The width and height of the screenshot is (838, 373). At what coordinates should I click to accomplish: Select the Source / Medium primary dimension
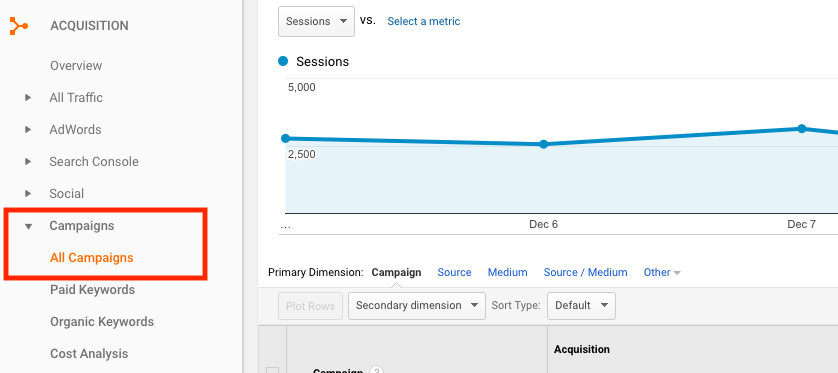tap(586, 273)
